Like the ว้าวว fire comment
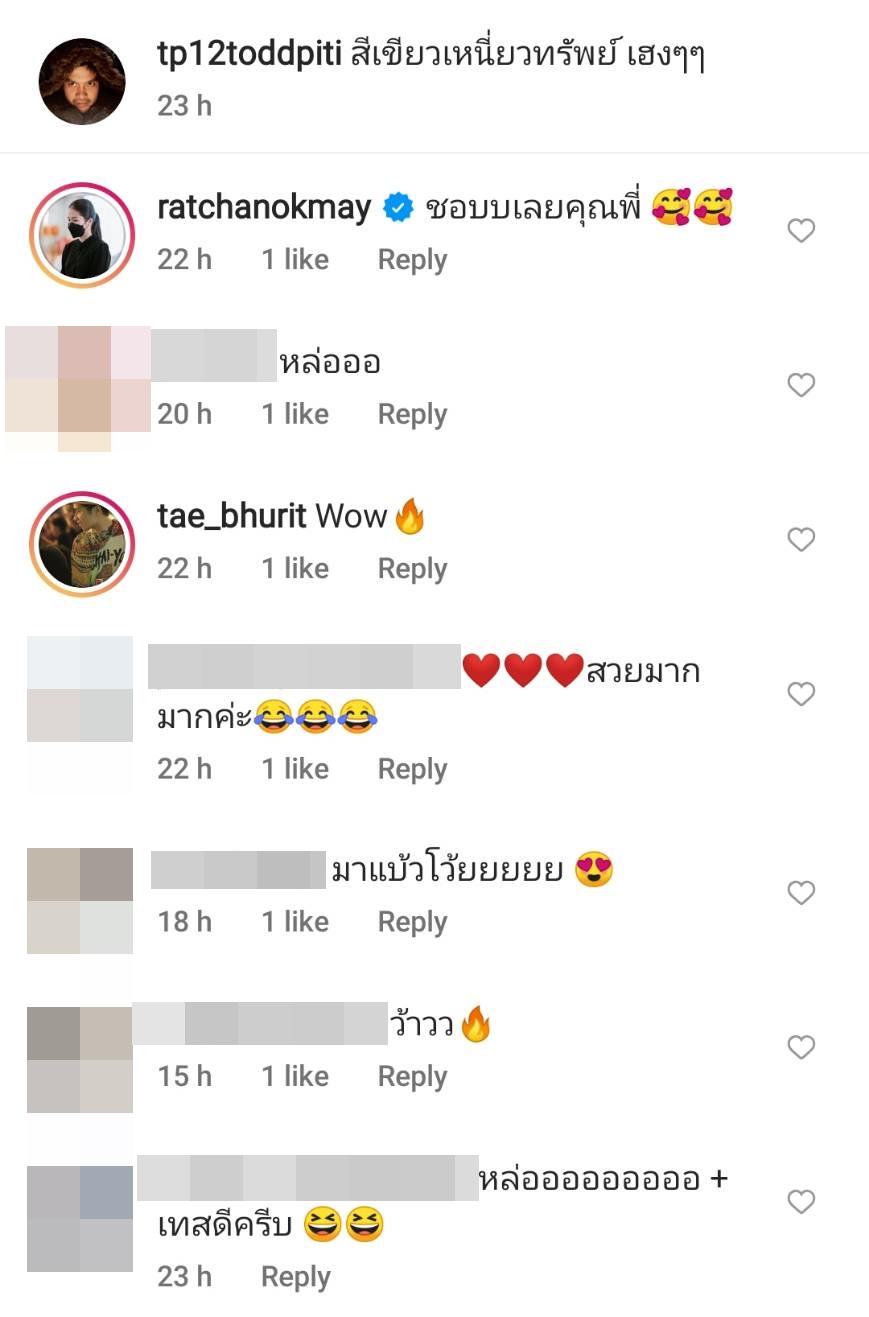 click(x=801, y=1047)
